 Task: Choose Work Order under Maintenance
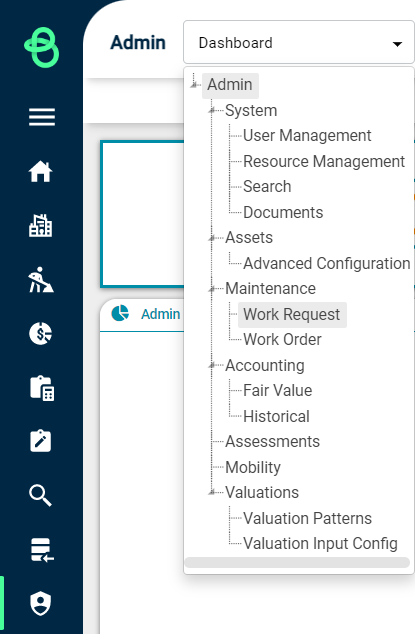coord(282,340)
